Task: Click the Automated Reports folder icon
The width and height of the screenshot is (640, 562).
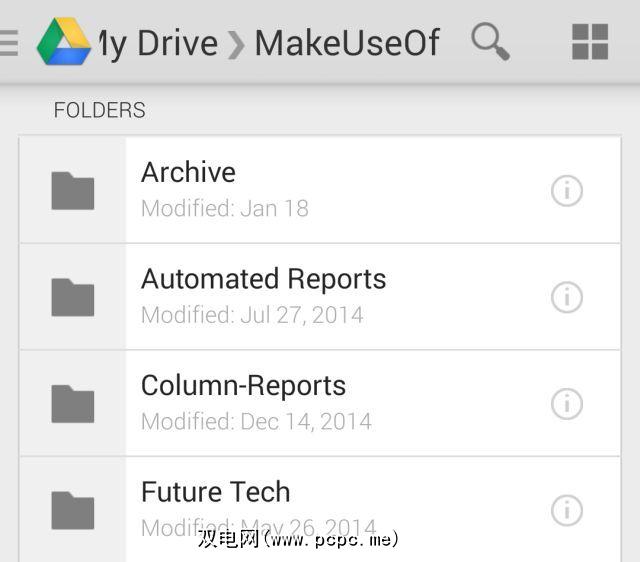Action: click(73, 297)
